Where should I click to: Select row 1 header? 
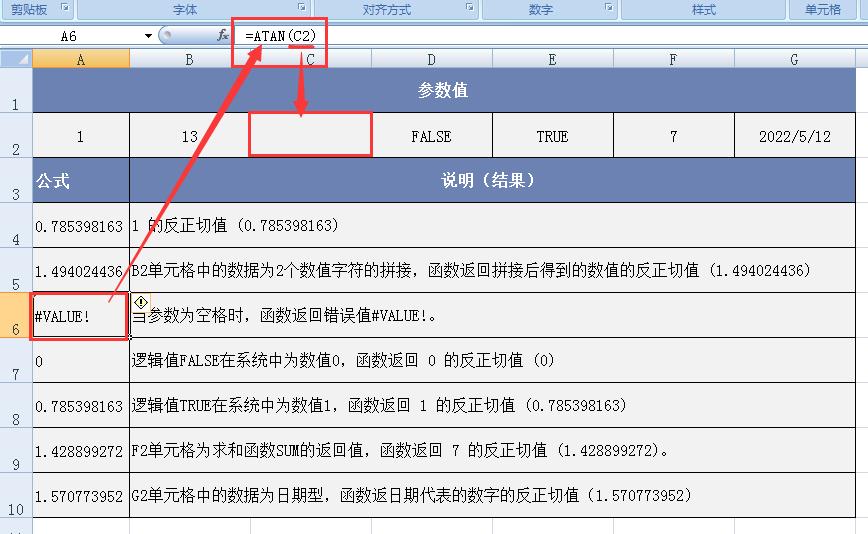coord(16,90)
